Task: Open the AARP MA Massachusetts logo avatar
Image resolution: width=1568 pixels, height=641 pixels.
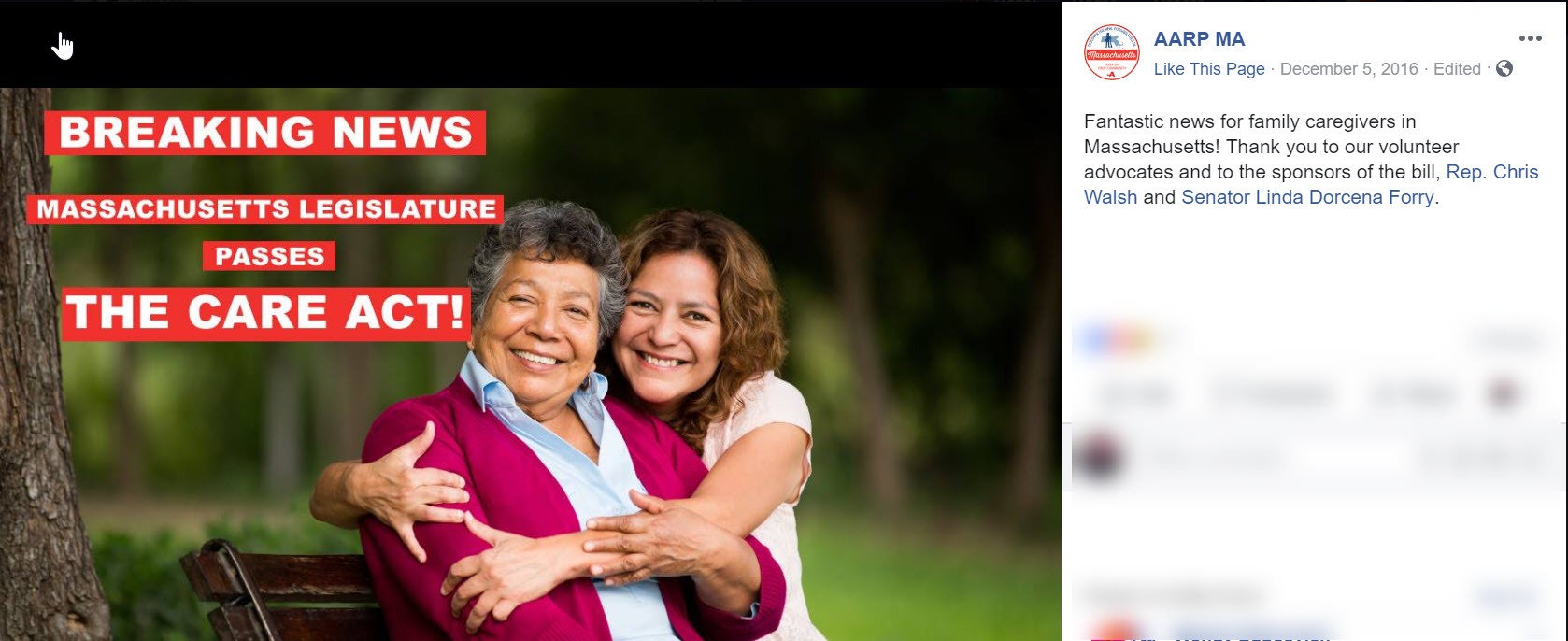Action: [x=1111, y=52]
